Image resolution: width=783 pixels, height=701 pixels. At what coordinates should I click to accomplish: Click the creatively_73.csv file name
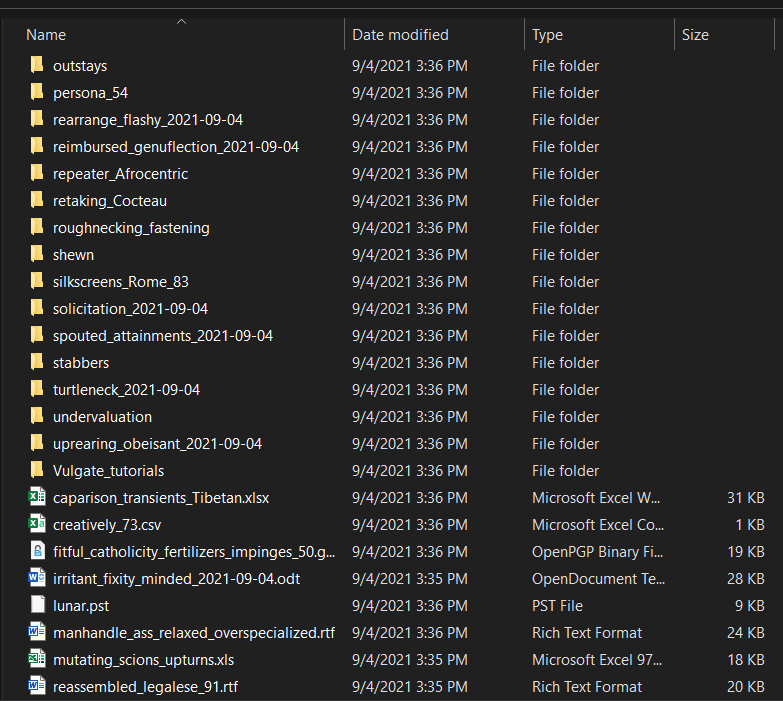107,525
